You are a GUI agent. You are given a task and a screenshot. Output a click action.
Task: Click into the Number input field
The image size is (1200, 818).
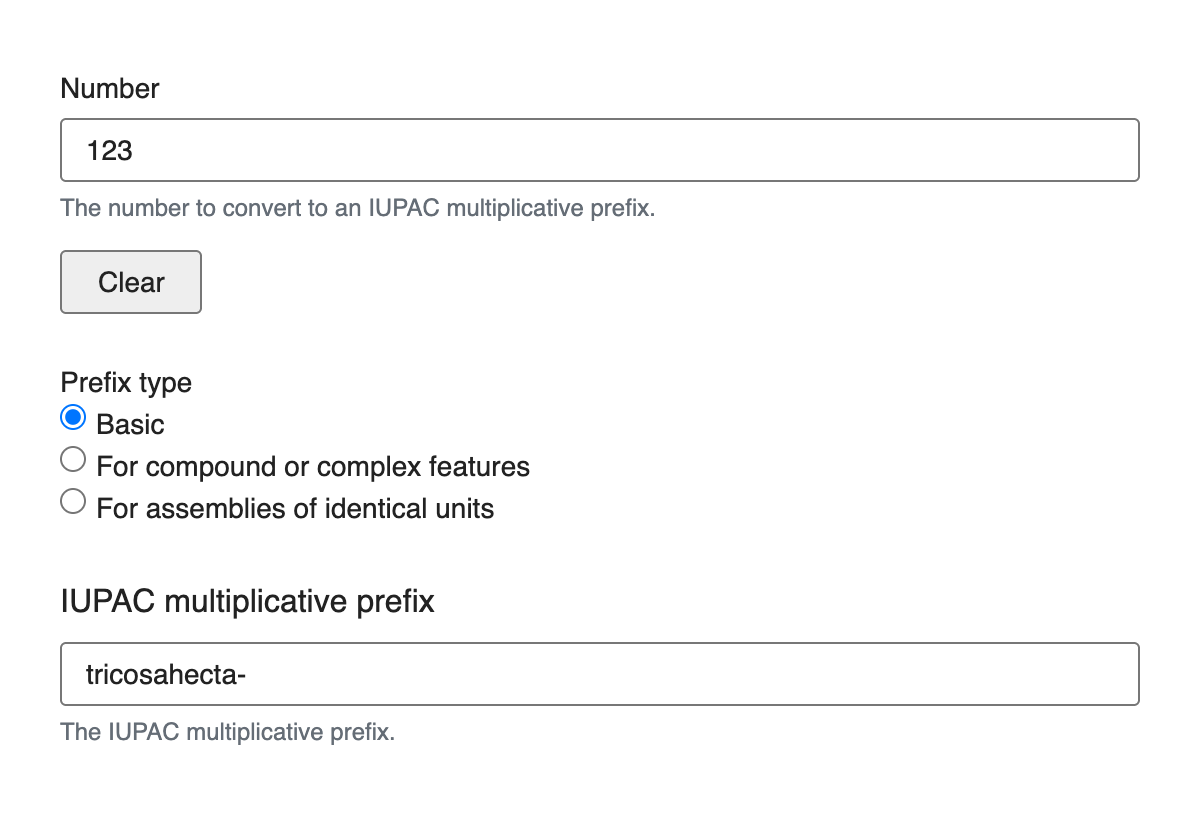600,150
